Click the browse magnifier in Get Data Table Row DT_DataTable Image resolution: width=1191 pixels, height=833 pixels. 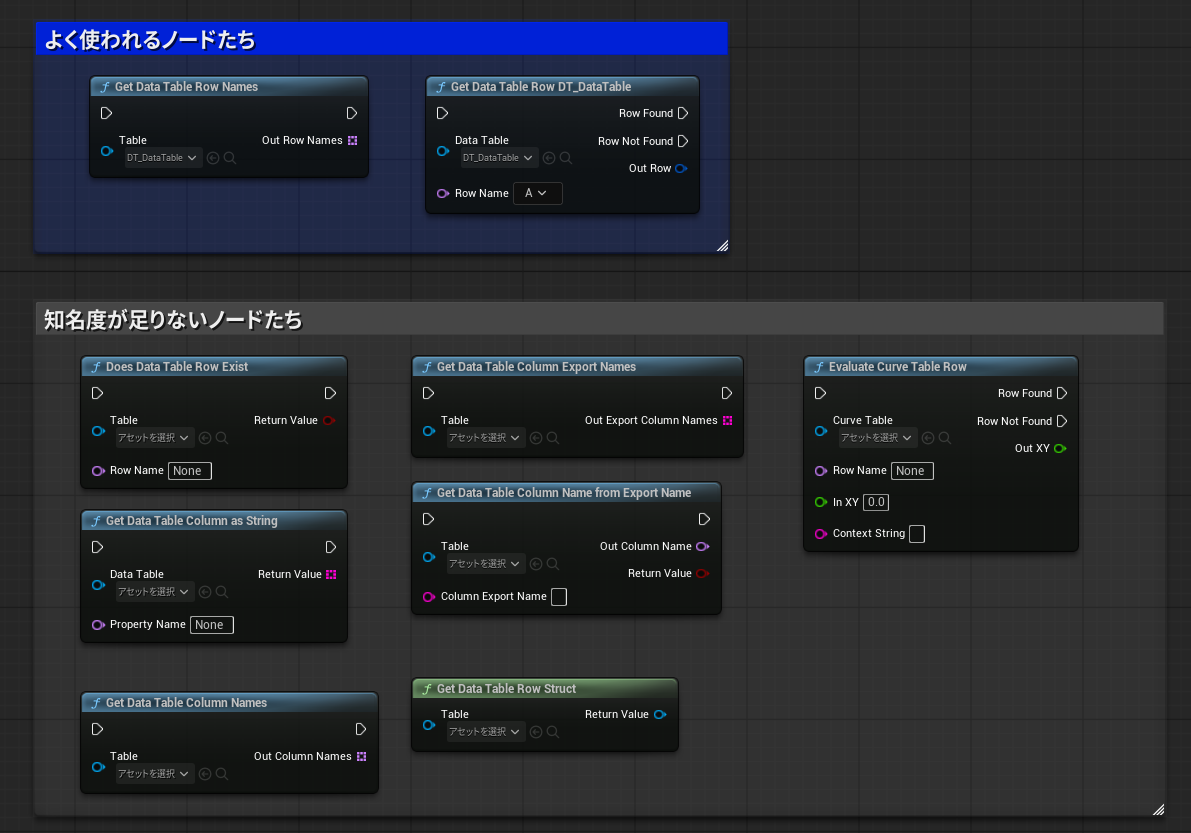(x=566, y=158)
